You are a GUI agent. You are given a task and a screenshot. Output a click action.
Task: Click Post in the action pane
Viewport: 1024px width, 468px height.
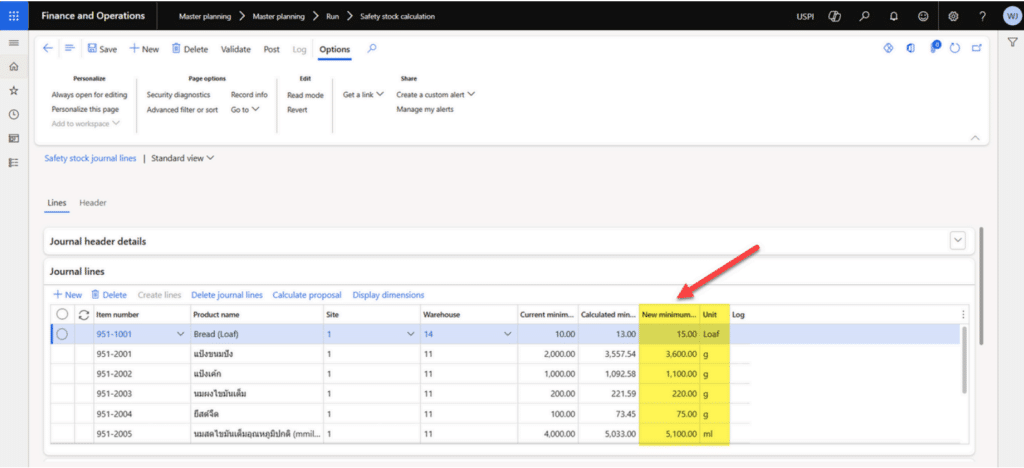pyautogui.click(x=272, y=49)
